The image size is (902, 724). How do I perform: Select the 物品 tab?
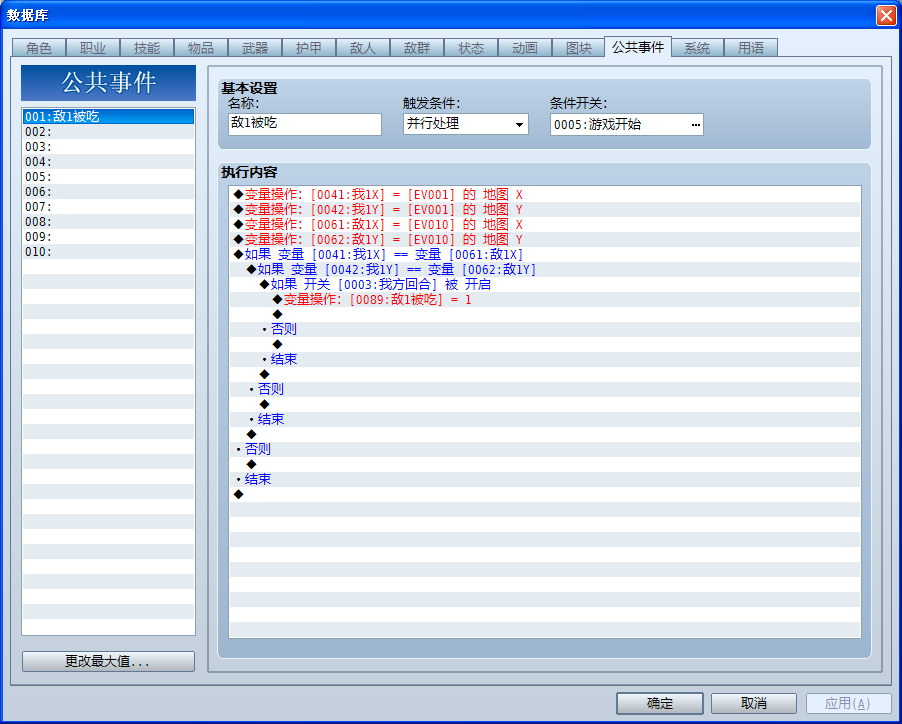click(x=201, y=48)
